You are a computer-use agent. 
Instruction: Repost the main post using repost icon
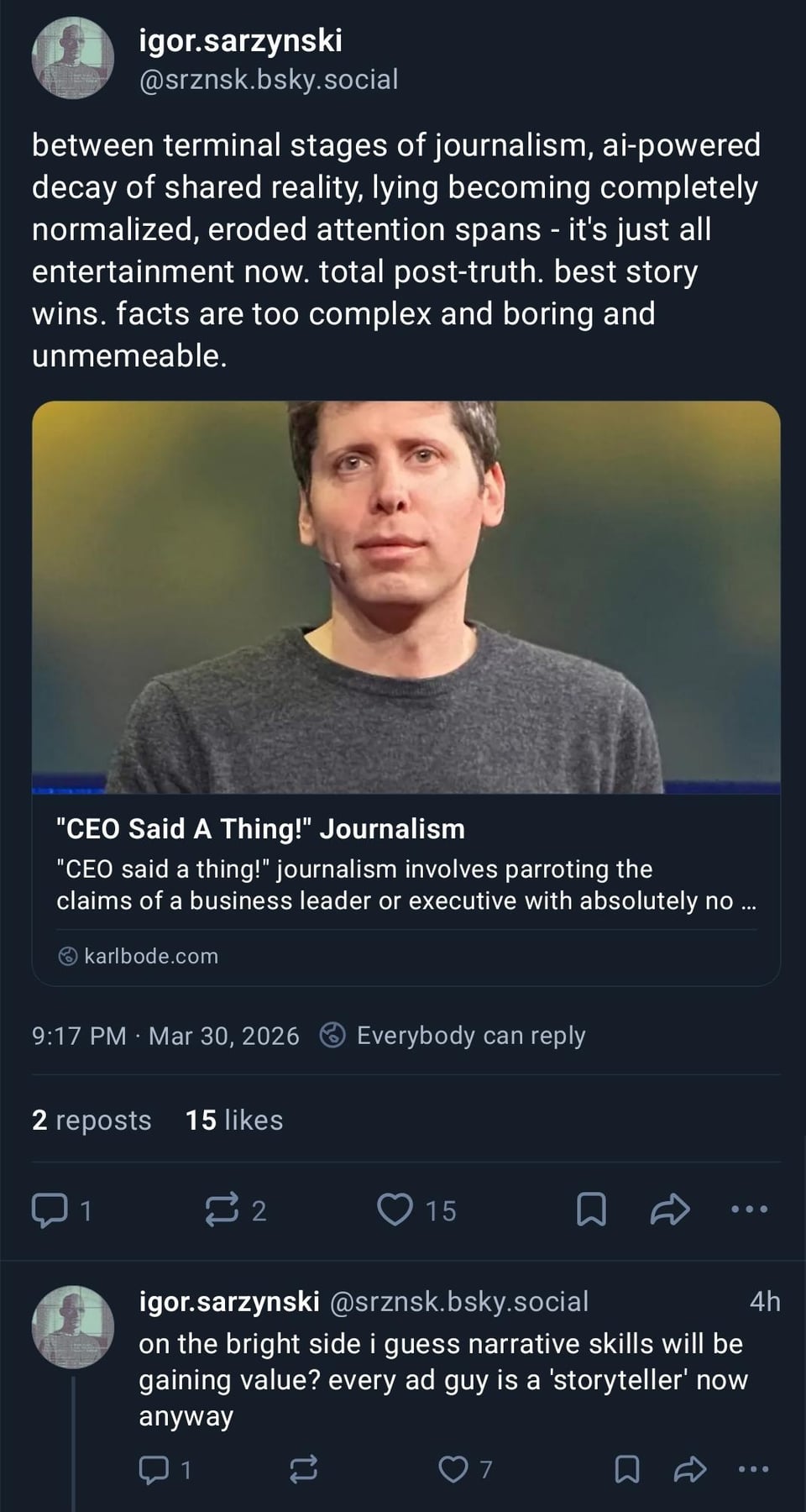pyautogui.click(x=222, y=1210)
